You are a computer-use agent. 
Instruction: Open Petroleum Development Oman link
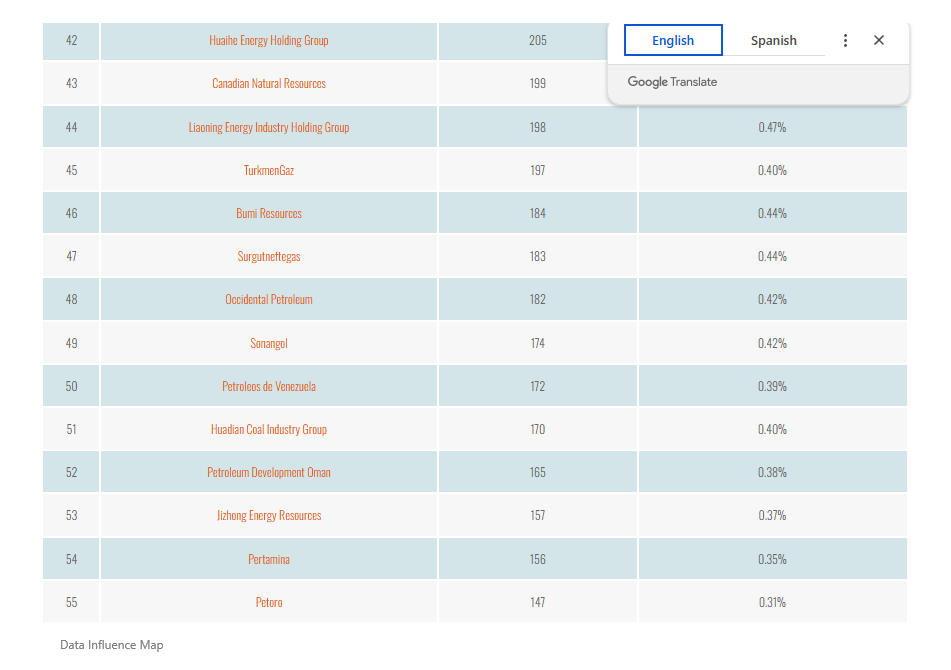click(269, 473)
